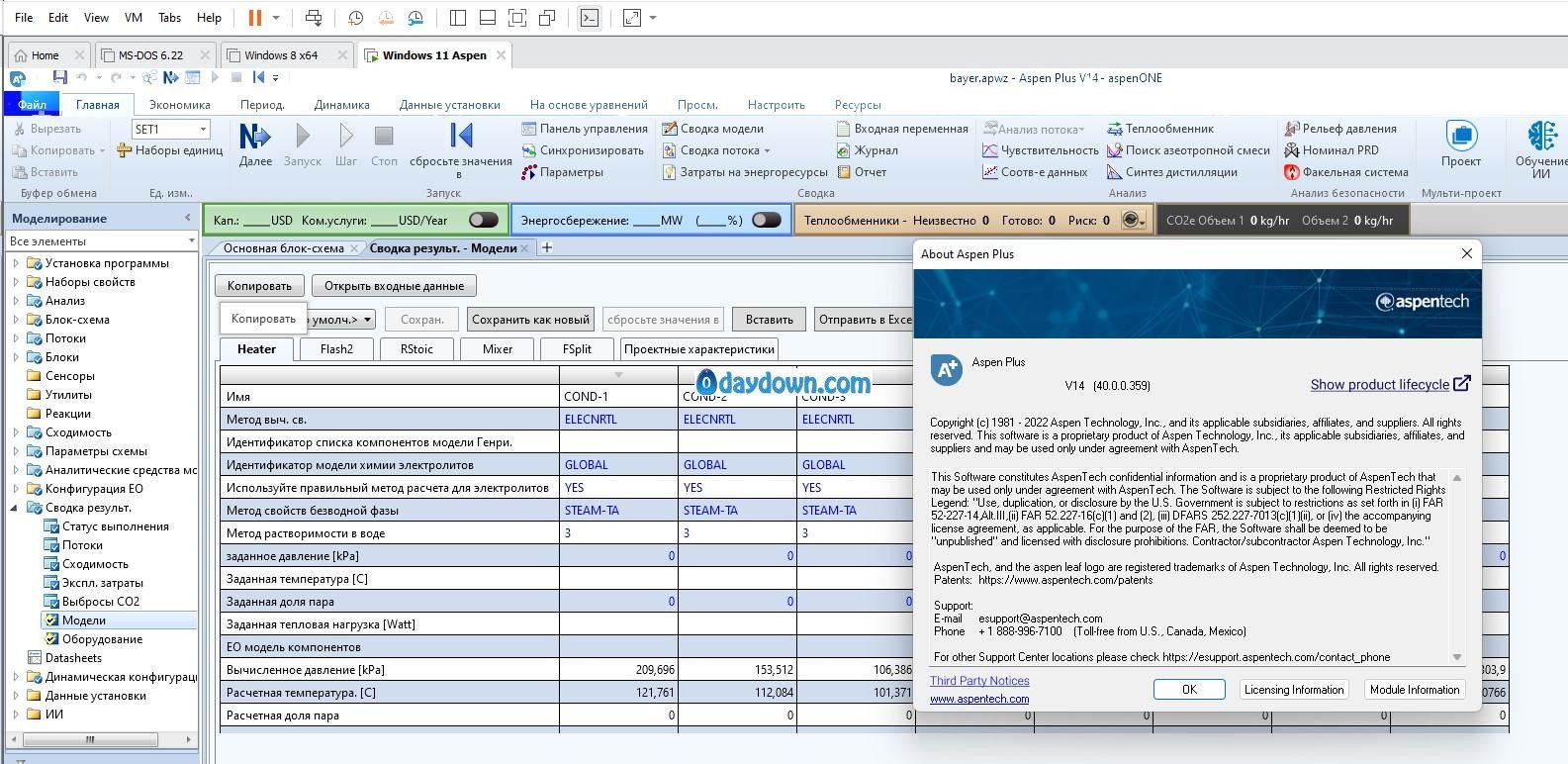Click the Module Information button
Image resolution: width=1568 pixels, height=764 pixels.
click(1415, 690)
